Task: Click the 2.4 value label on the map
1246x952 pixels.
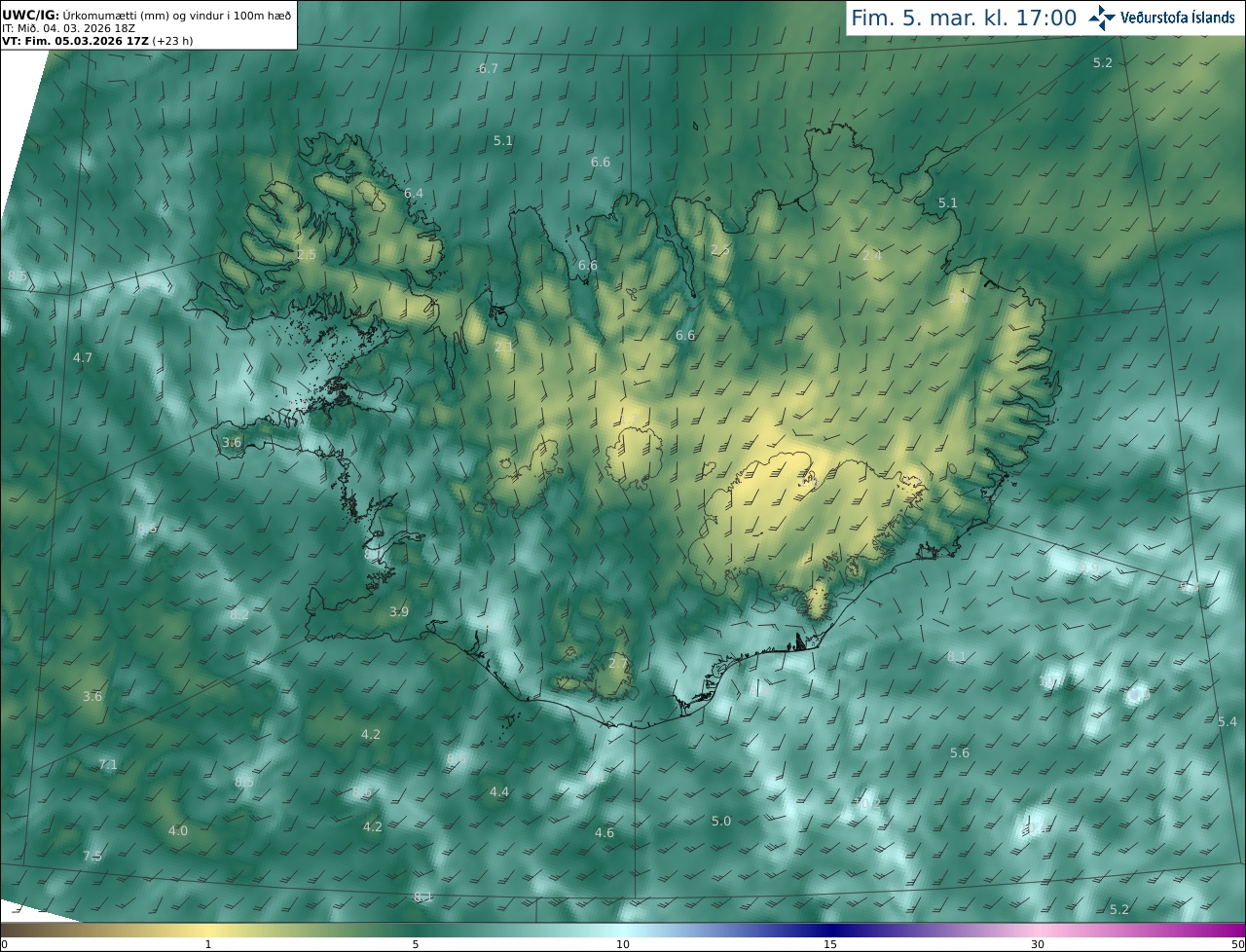Action: click(872, 255)
